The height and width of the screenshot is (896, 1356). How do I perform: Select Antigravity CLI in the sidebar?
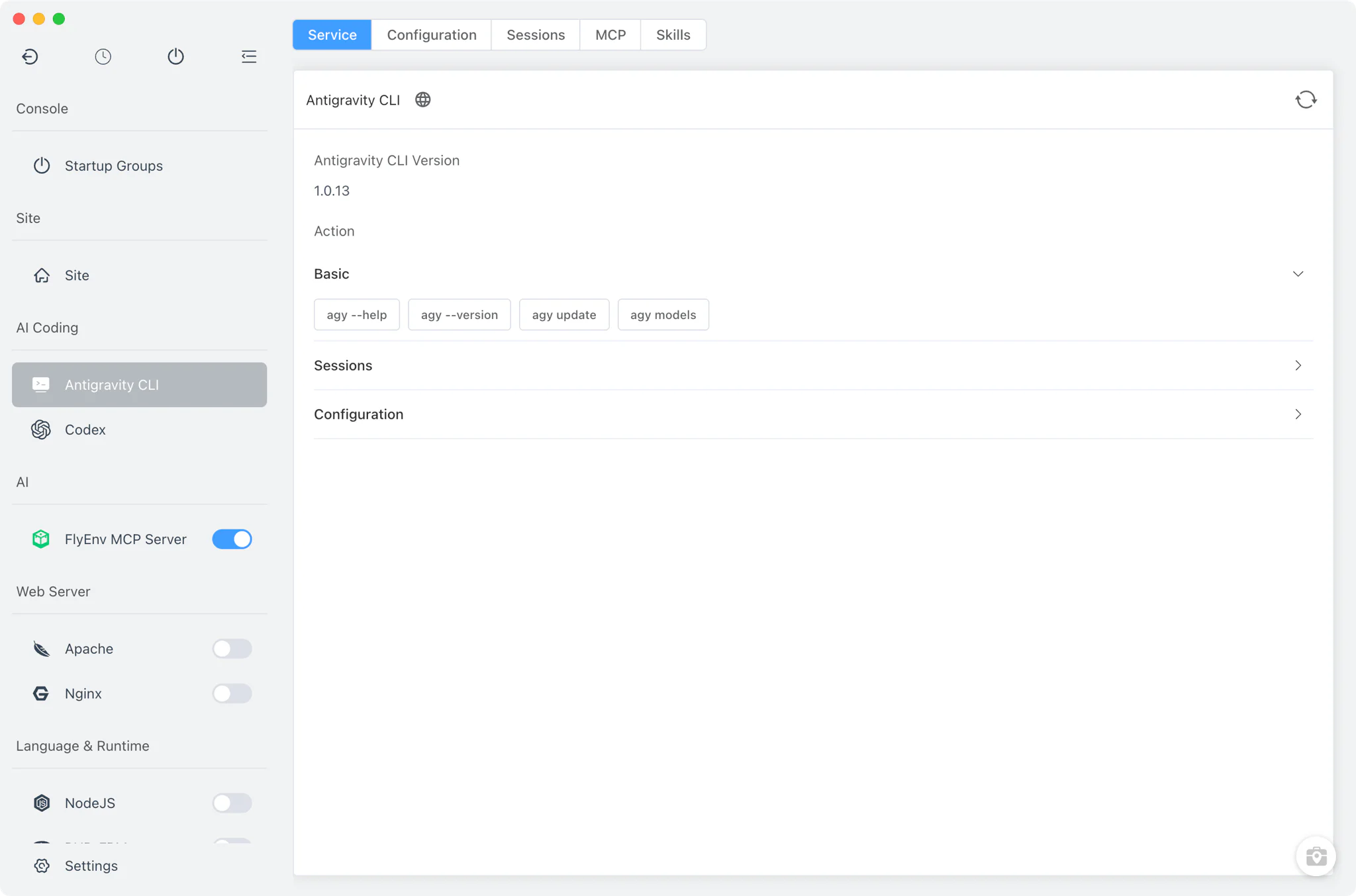(x=140, y=384)
